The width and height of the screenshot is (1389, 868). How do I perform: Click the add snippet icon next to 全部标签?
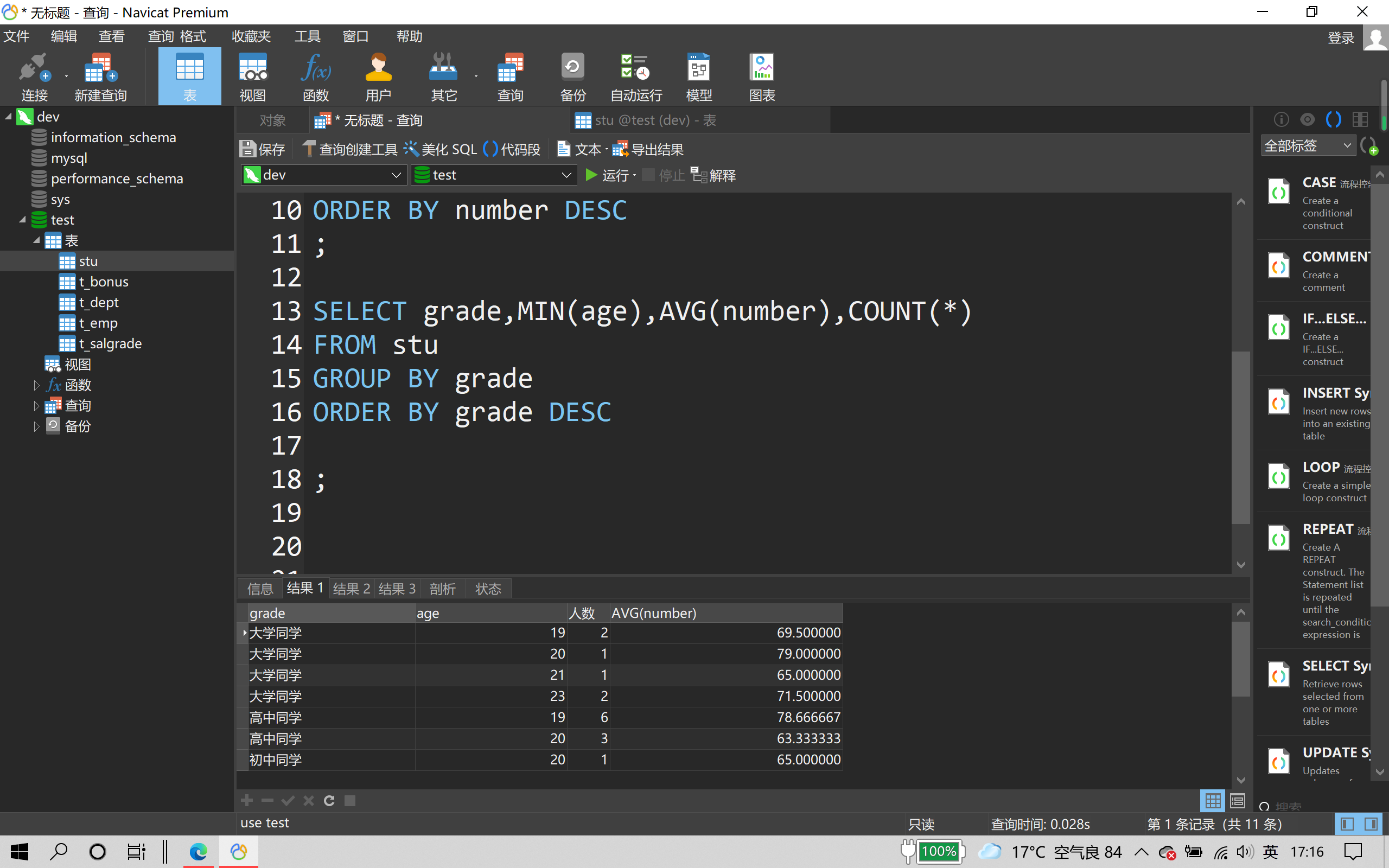tap(1369, 146)
